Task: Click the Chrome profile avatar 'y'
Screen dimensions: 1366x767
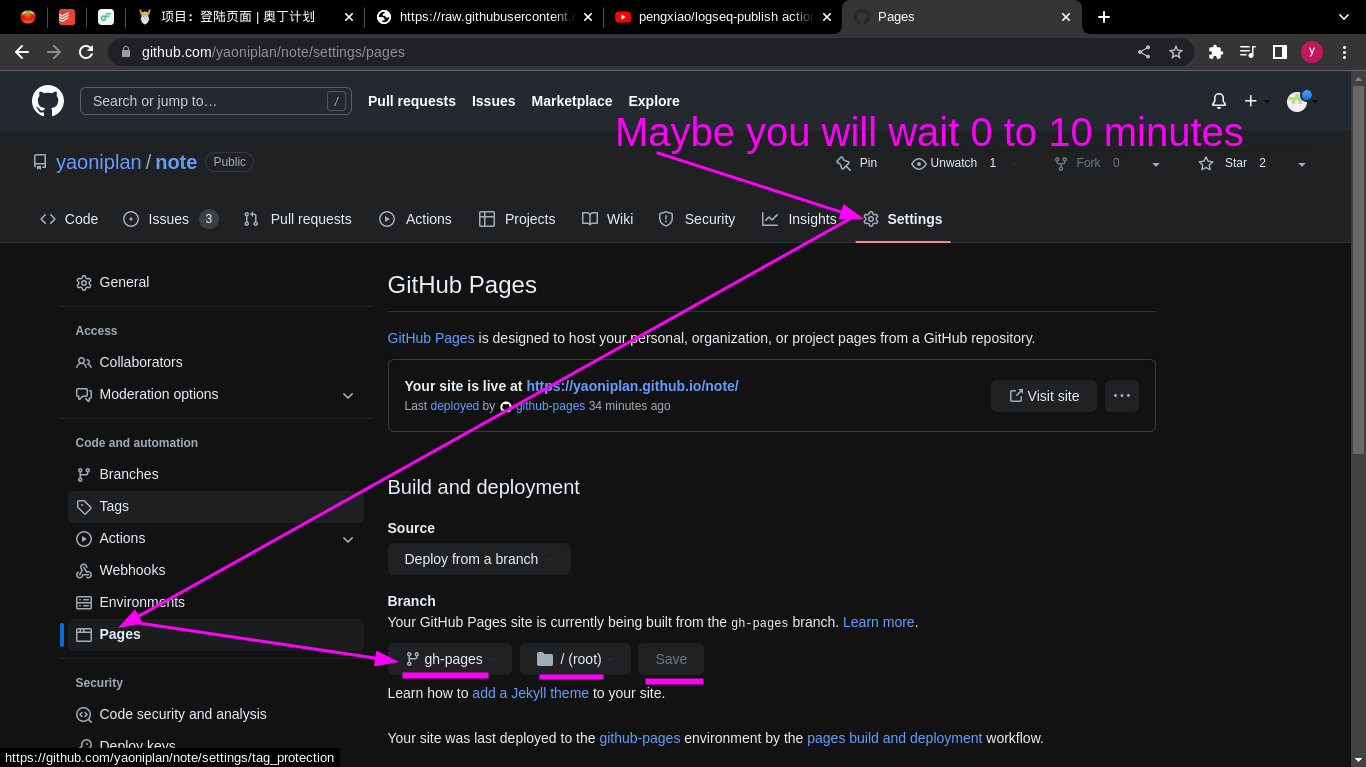Action: click(1312, 52)
